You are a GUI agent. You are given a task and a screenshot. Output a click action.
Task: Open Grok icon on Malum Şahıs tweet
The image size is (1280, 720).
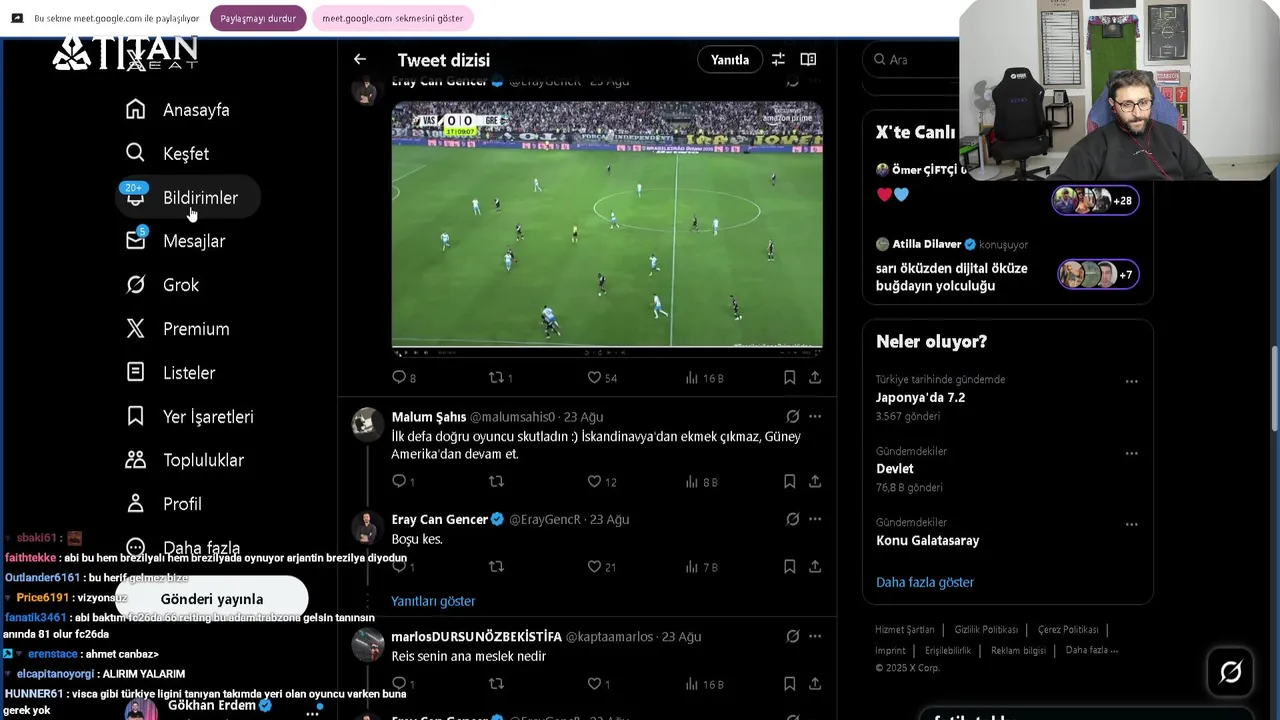point(792,416)
